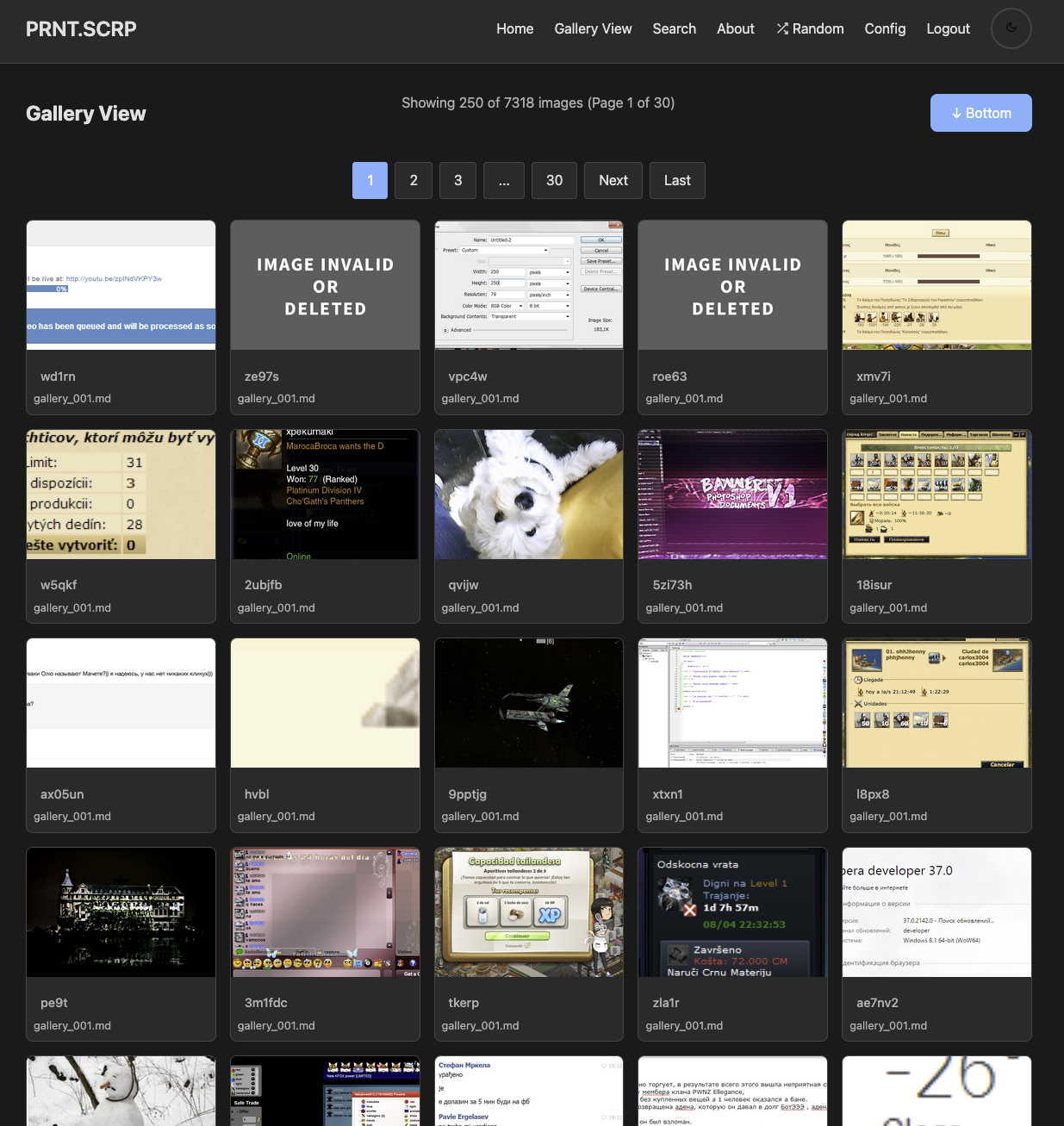1064x1126 pixels.
Task: Click the Gallery View page heading
Action: [x=86, y=113]
